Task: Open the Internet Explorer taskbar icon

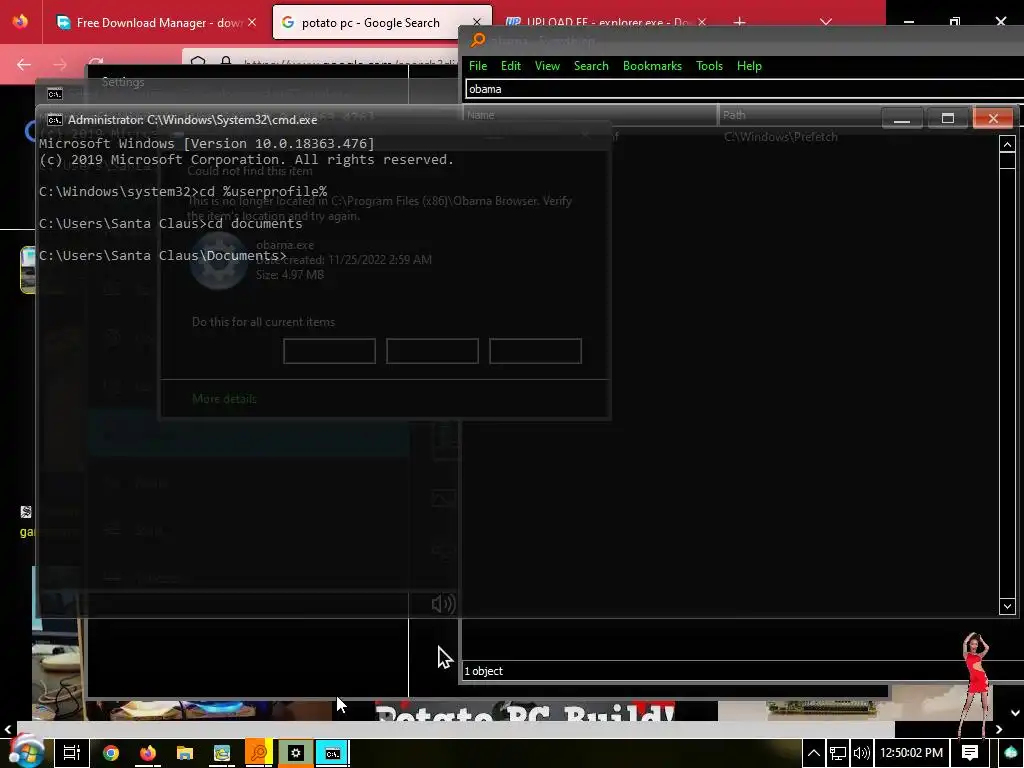Action: [222, 753]
